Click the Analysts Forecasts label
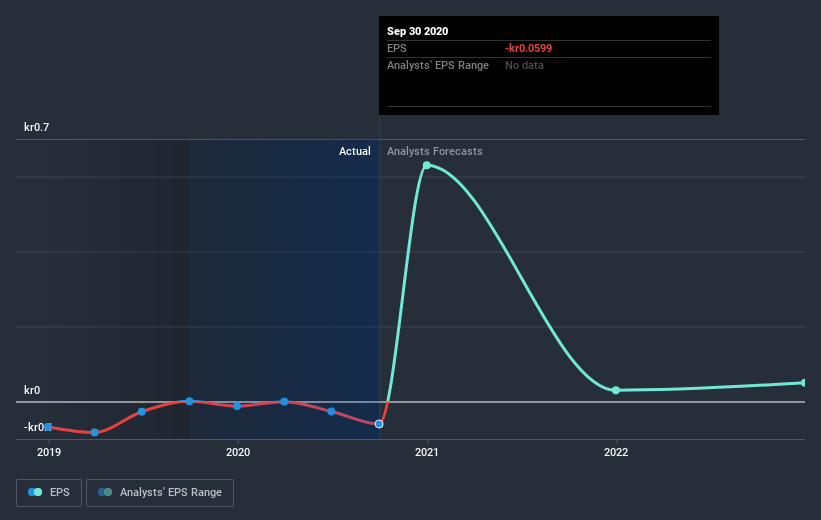821x520 pixels. tap(435, 151)
